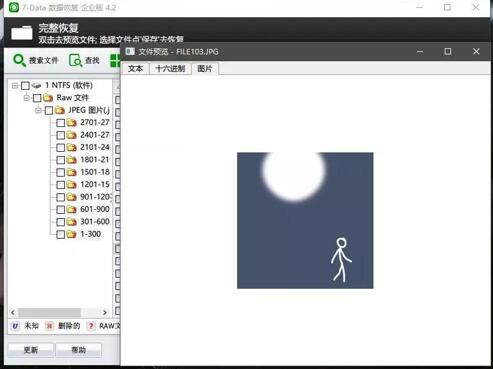
Task: Open the 十六进制 hex tab
Action: pyautogui.click(x=170, y=69)
